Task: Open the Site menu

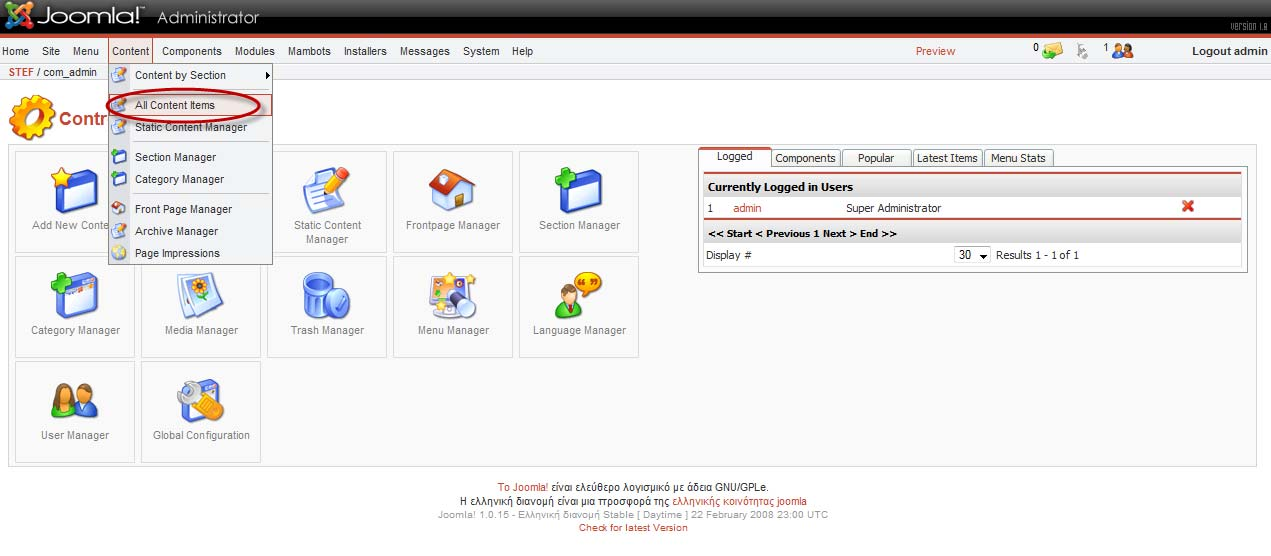Action: pos(51,51)
